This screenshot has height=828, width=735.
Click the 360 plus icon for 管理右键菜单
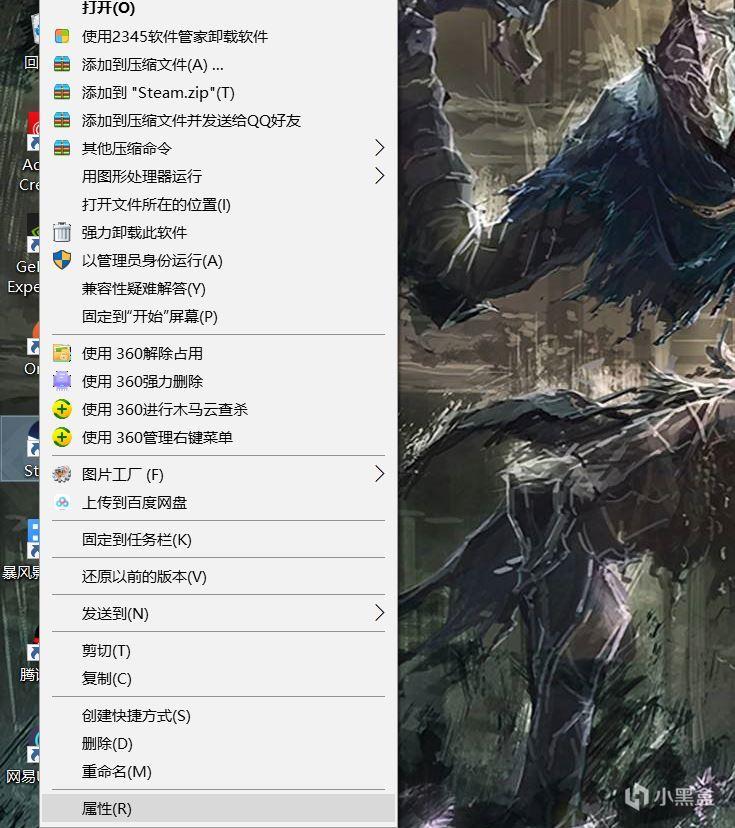(62, 437)
